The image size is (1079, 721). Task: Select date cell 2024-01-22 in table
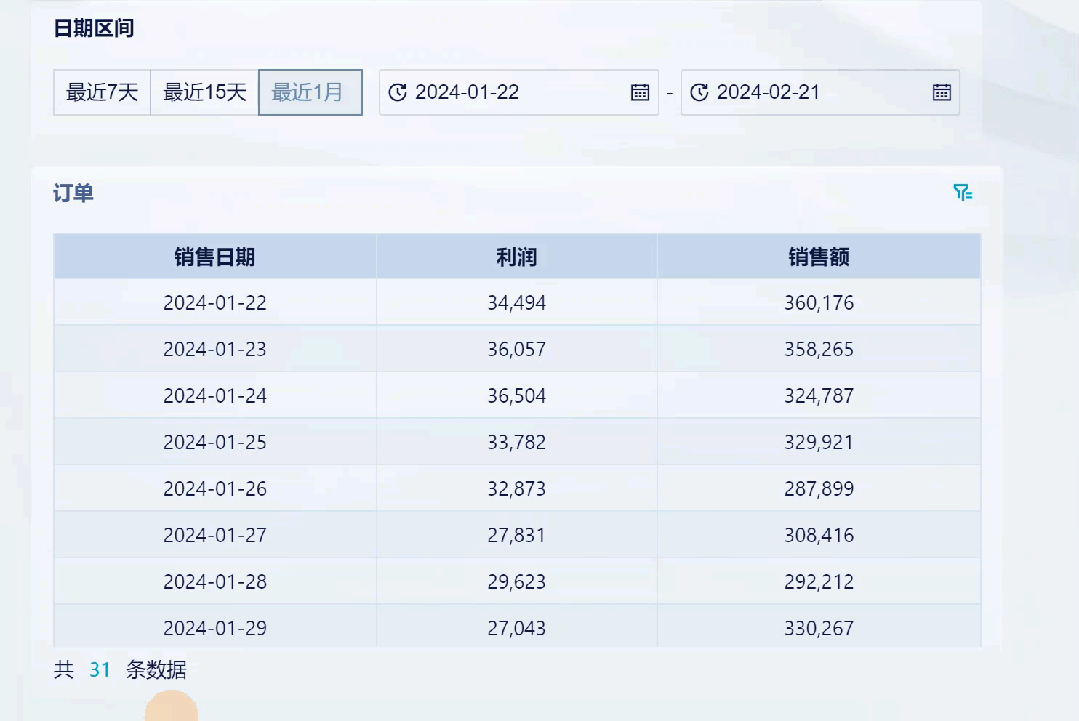(215, 303)
